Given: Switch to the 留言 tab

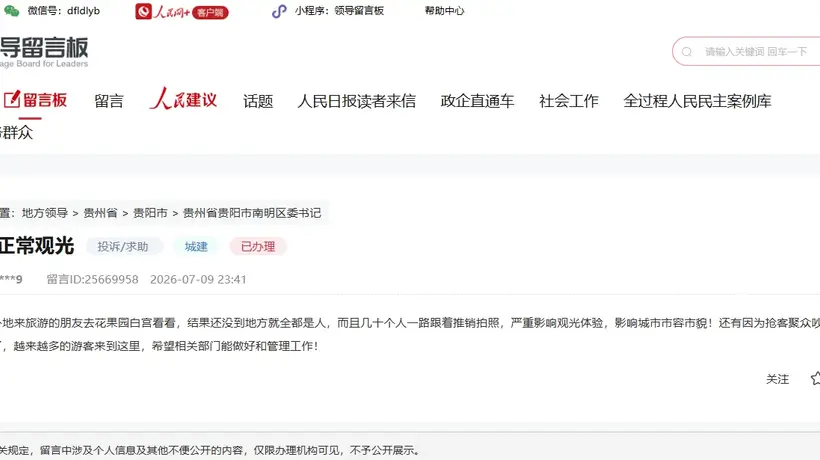Looking at the screenshot, I should (x=109, y=101).
